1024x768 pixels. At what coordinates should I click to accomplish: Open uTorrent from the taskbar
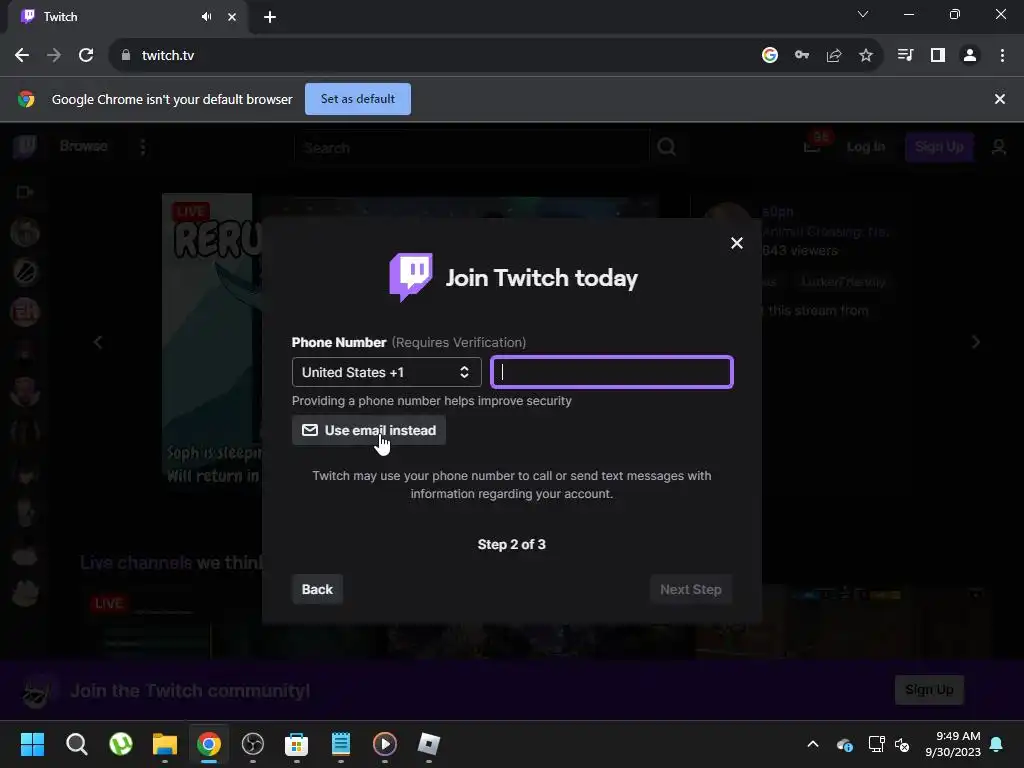pyautogui.click(x=121, y=744)
